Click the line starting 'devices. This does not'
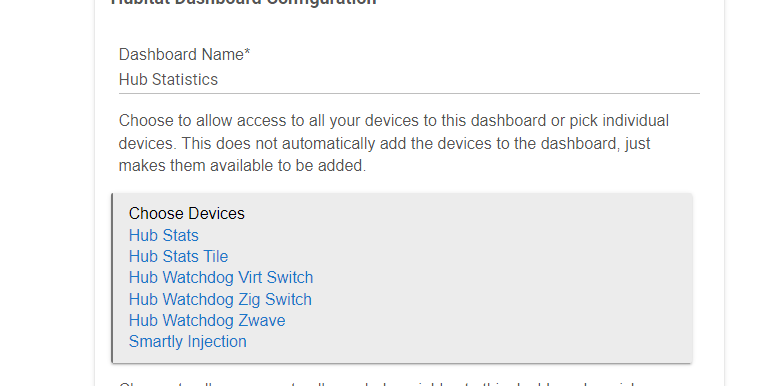775x386 pixels. (x=385, y=143)
